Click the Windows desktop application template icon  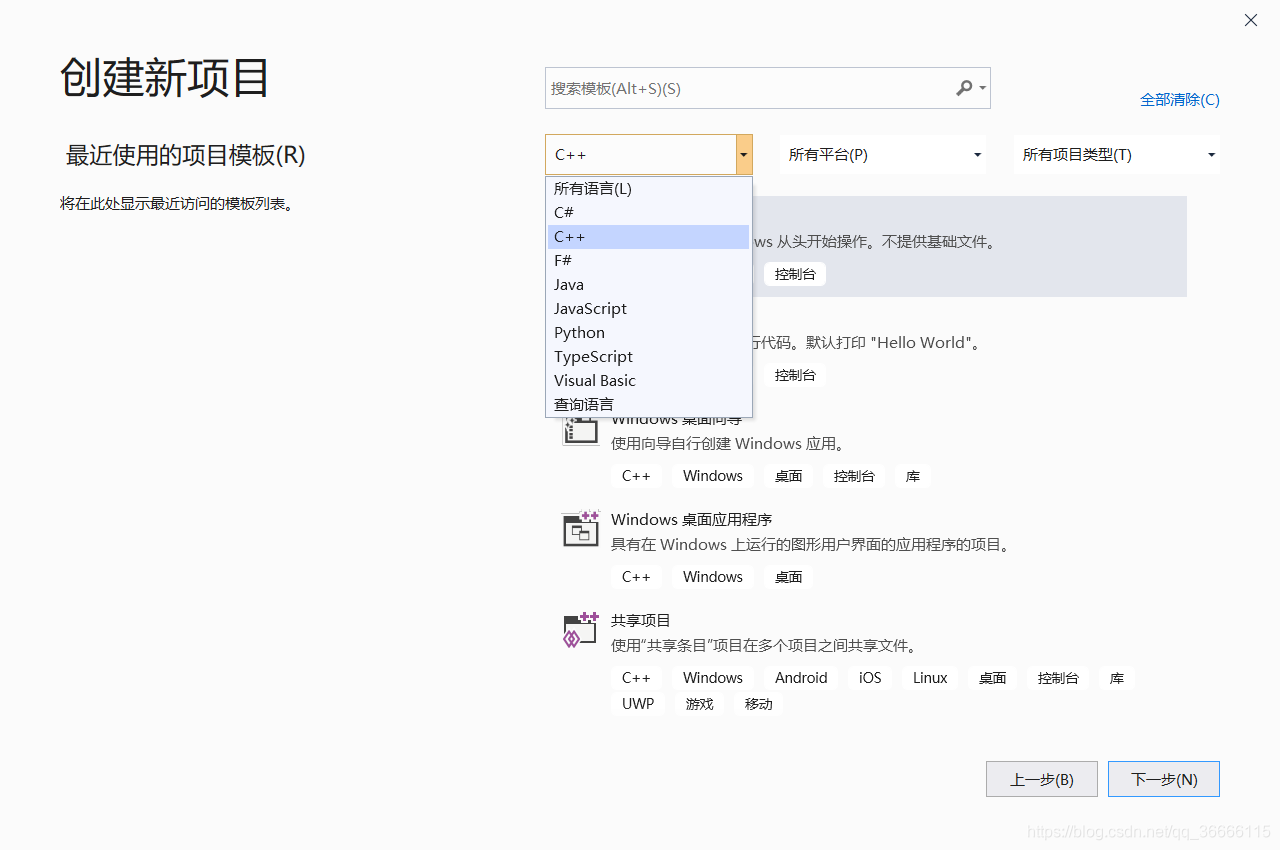pyautogui.click(x=580, y=529)
